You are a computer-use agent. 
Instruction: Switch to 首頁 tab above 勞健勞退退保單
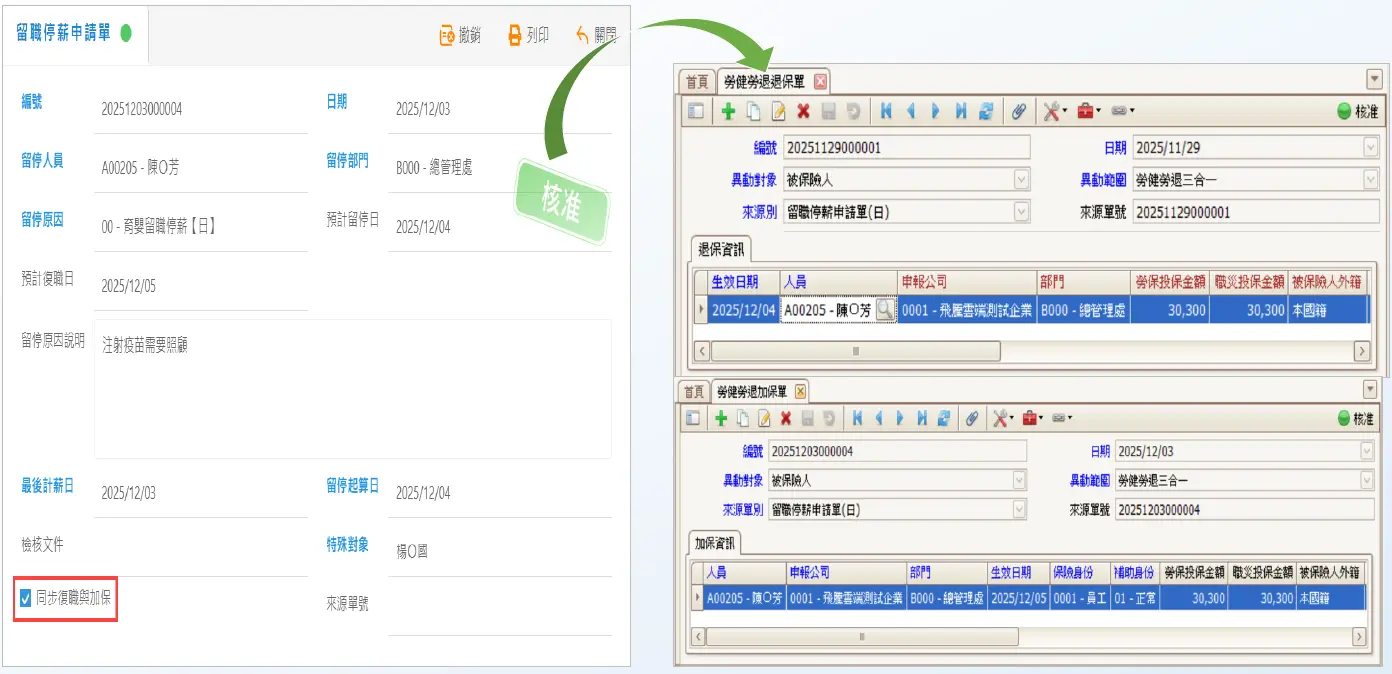point(697,82)
